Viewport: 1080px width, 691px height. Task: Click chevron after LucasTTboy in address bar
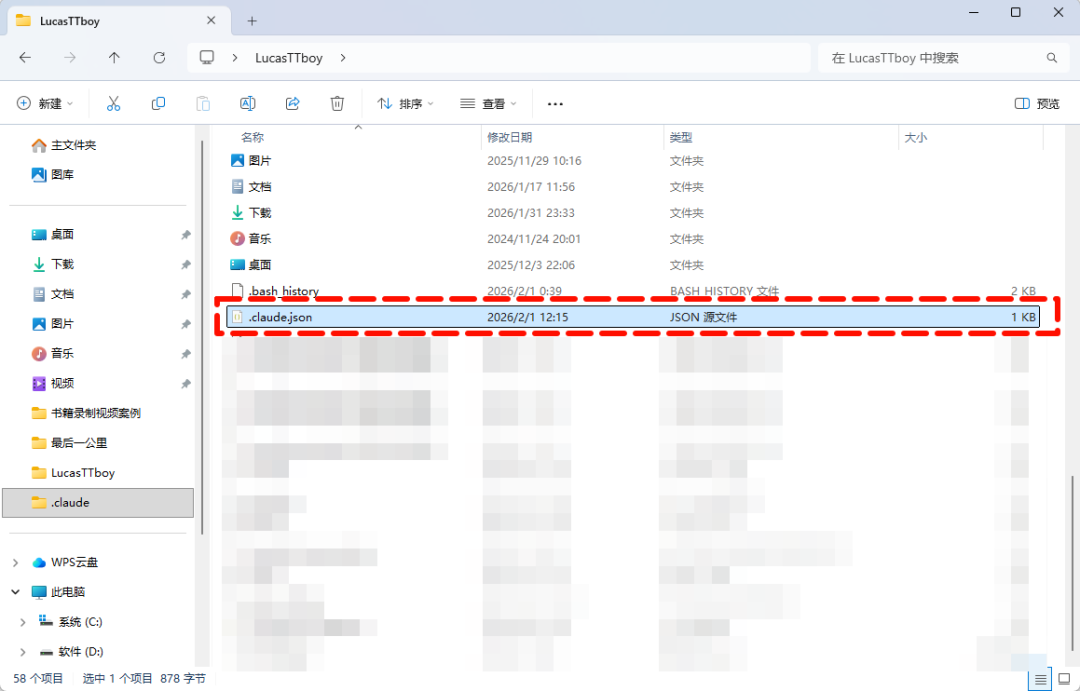(342, 58)
